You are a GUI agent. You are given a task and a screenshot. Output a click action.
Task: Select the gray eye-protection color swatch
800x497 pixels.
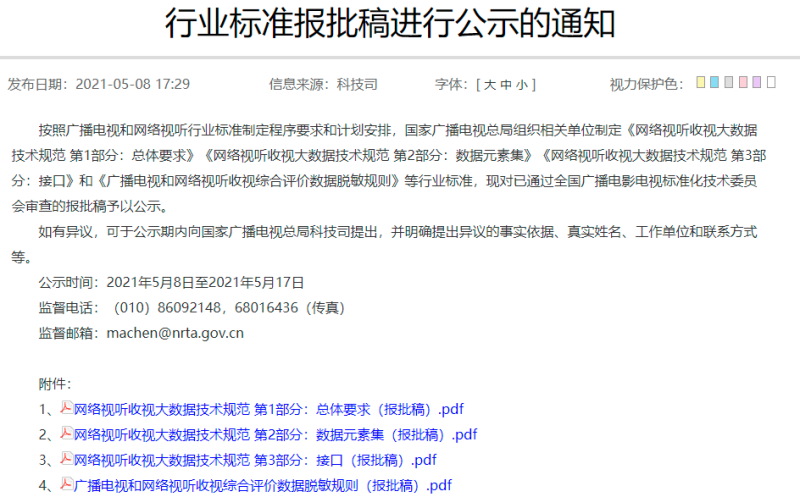click(729, 82)
